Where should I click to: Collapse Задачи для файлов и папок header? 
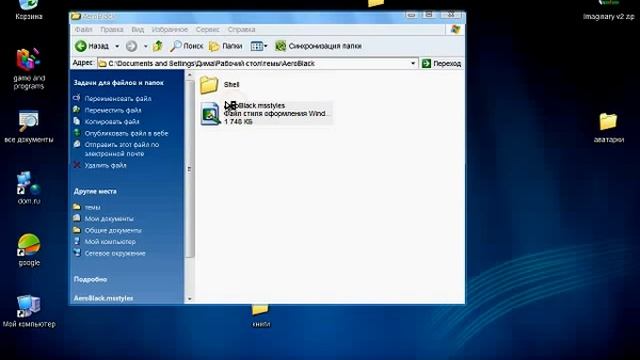click(x=118, y=83)
